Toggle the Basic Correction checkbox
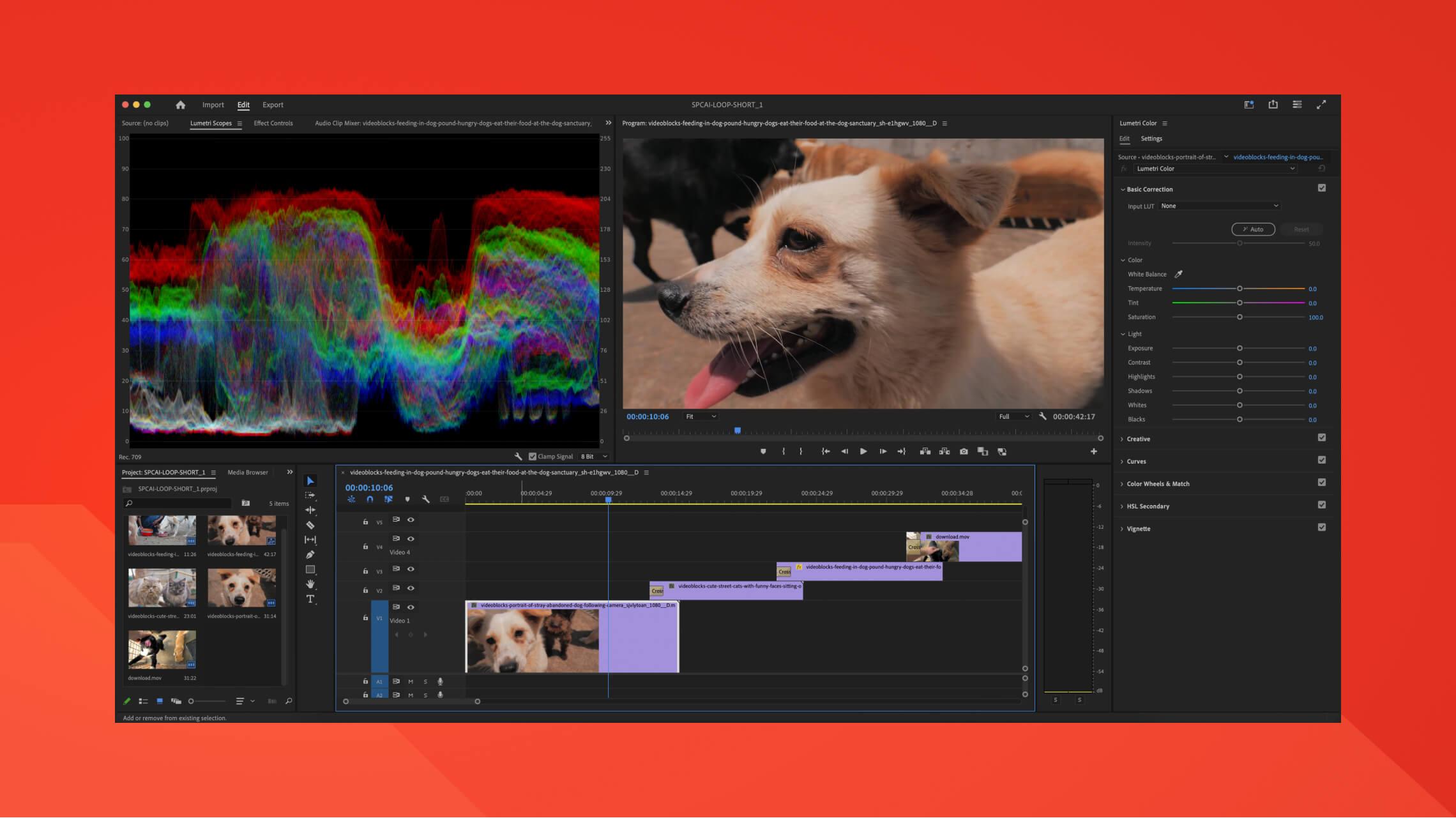The height and width of the screenshot is (818, 1456). pyautogui.click(x=1322, y=188)
